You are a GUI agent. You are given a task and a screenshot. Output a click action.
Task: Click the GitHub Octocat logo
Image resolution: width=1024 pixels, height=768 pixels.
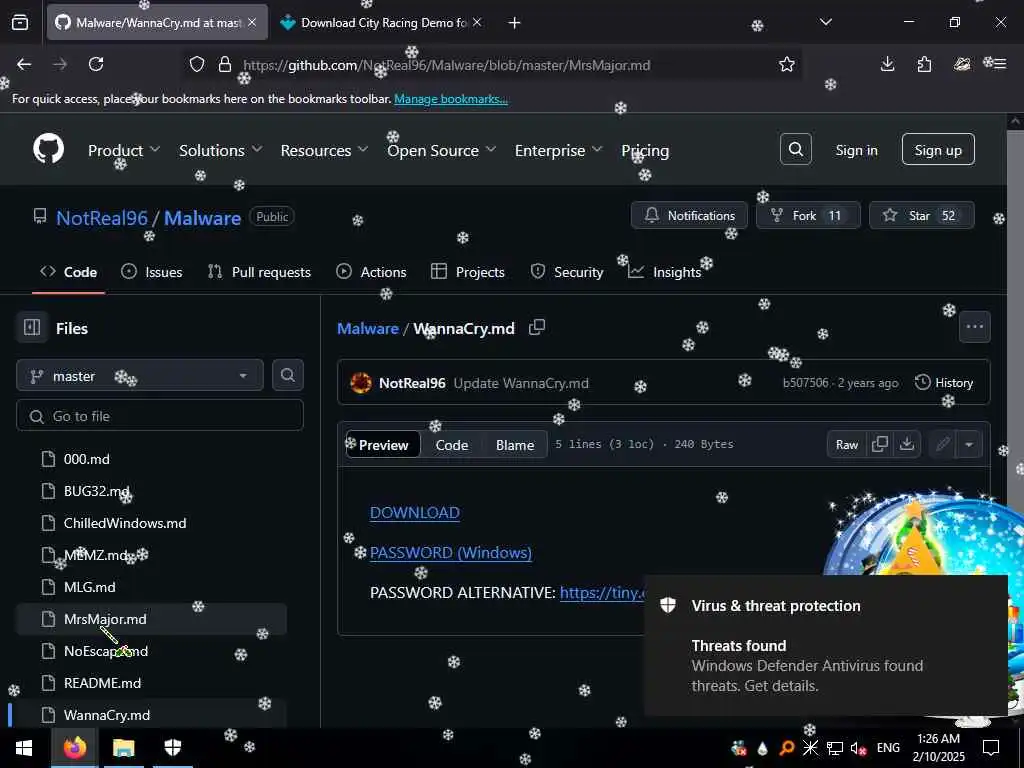pos(48,149)
